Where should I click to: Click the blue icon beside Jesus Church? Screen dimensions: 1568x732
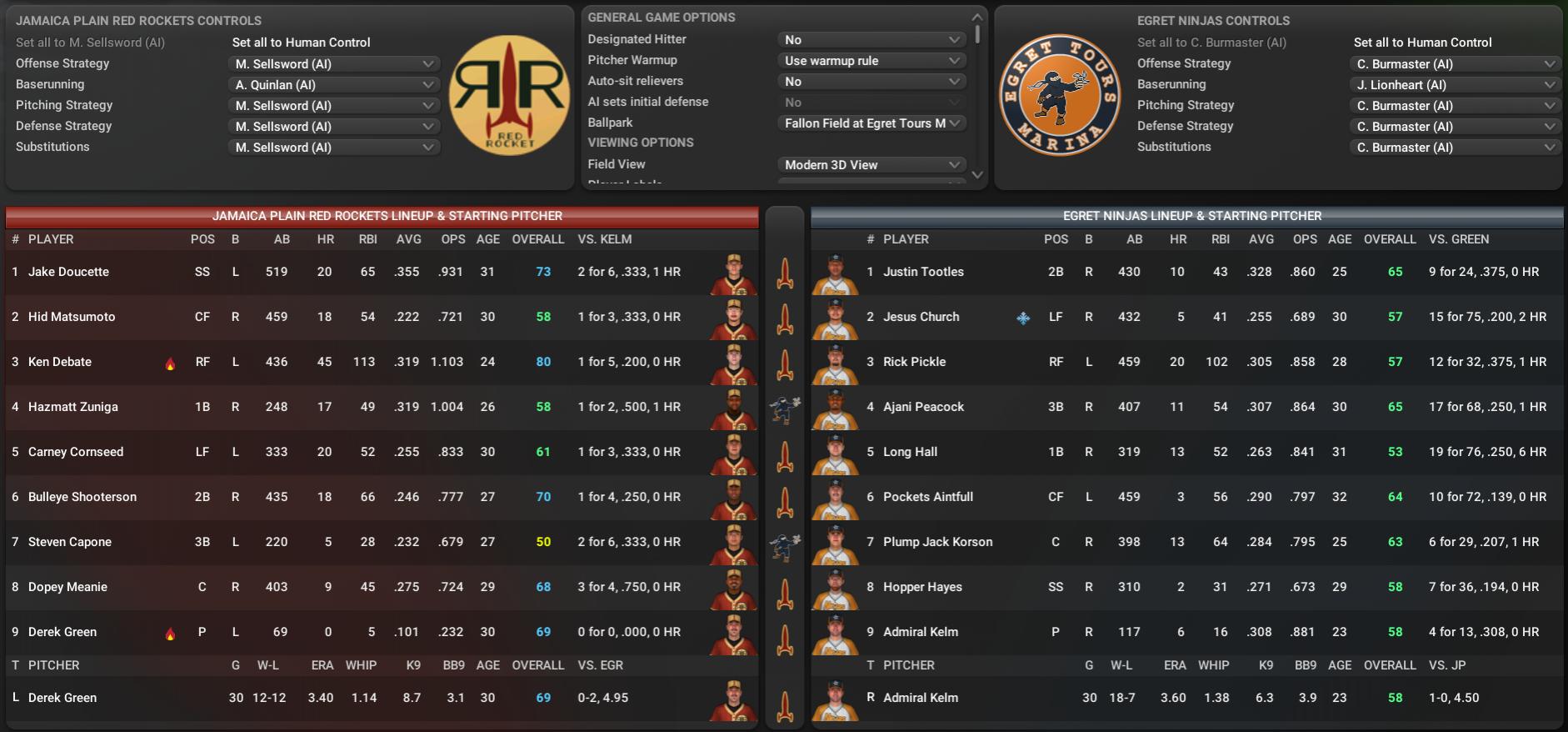1023,318
